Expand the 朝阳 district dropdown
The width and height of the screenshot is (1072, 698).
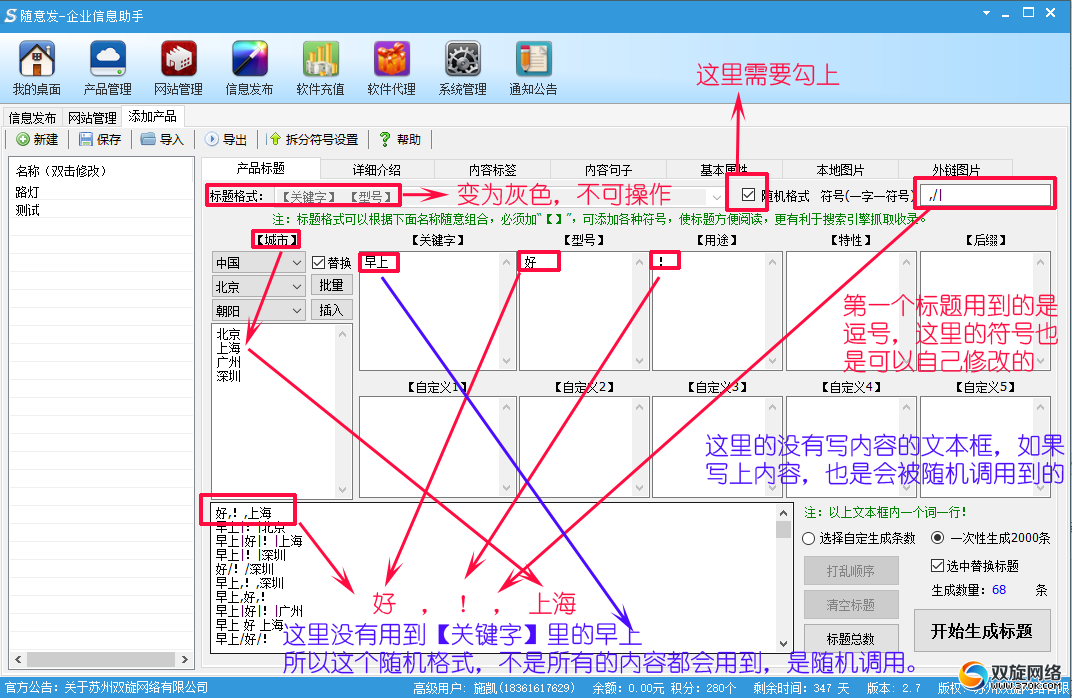pos(297,310)
